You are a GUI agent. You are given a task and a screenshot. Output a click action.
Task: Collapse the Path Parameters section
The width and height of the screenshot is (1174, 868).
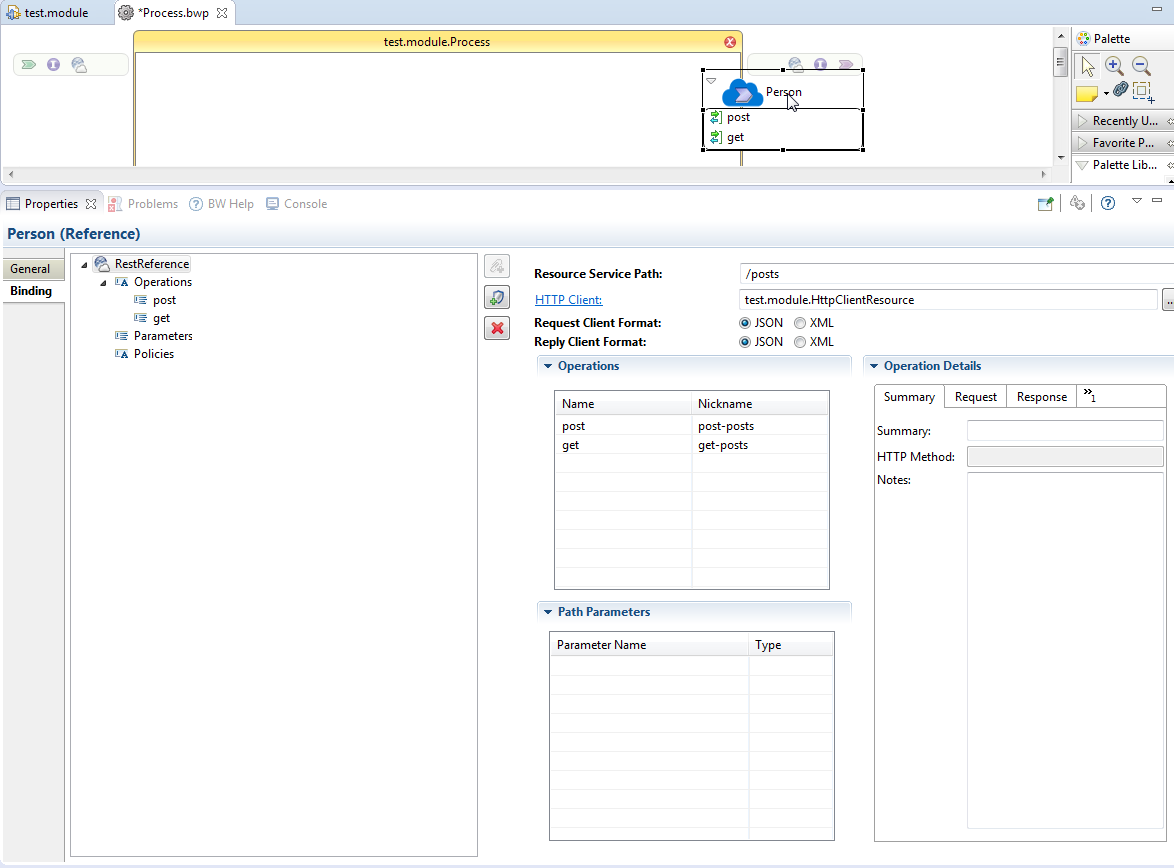548,612
